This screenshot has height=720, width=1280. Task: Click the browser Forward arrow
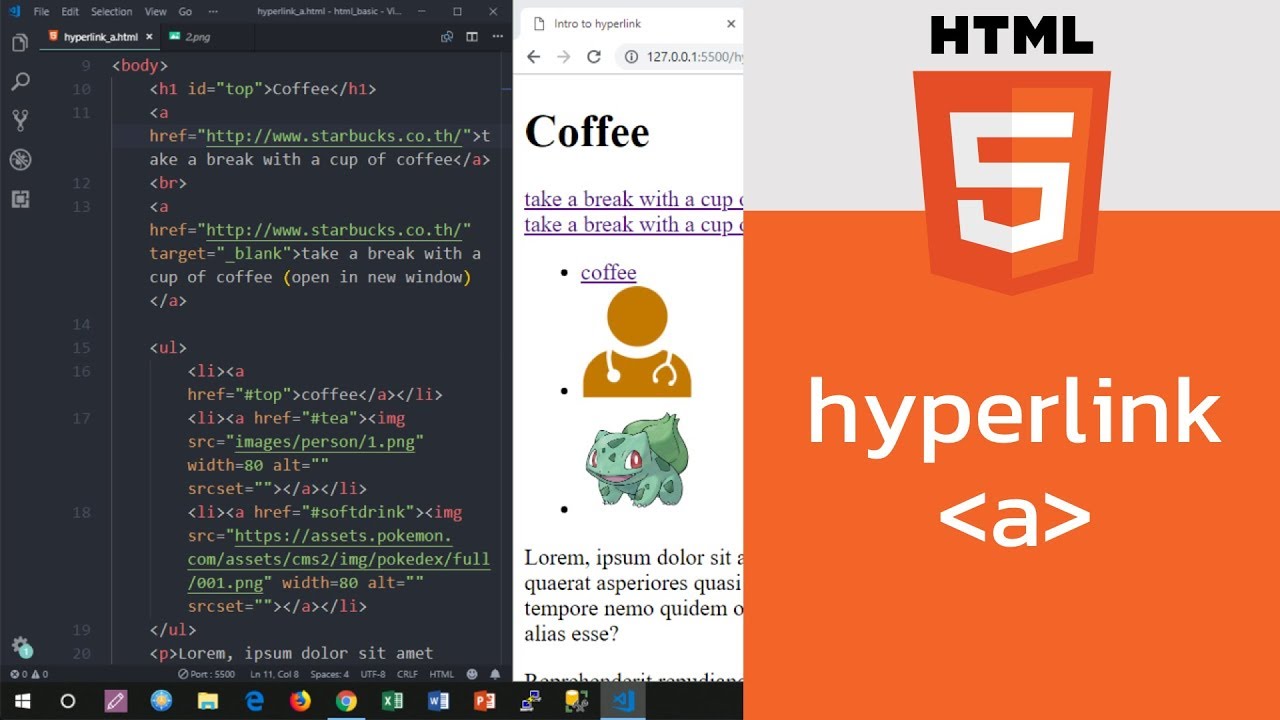point(563,57)
